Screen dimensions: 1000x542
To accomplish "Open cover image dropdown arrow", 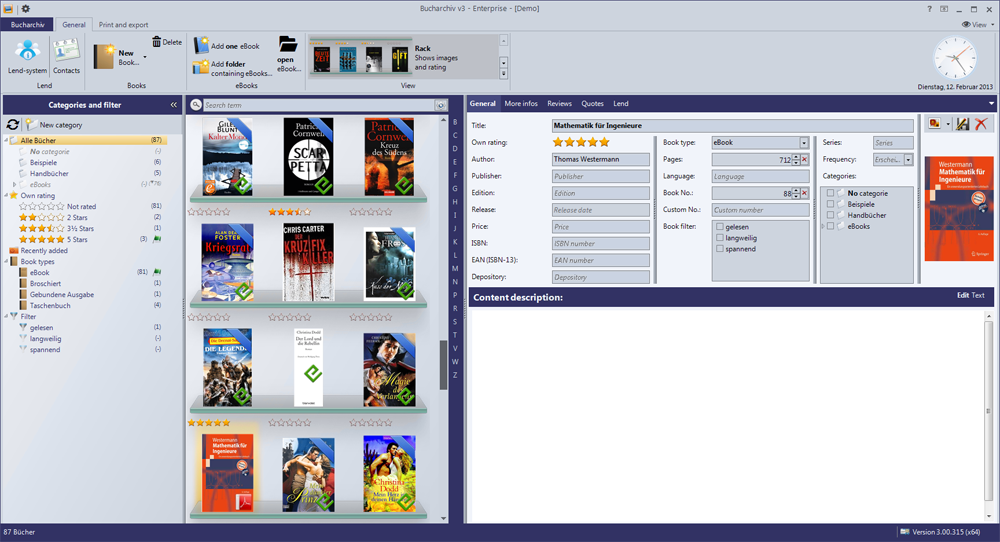I will 948,124.
